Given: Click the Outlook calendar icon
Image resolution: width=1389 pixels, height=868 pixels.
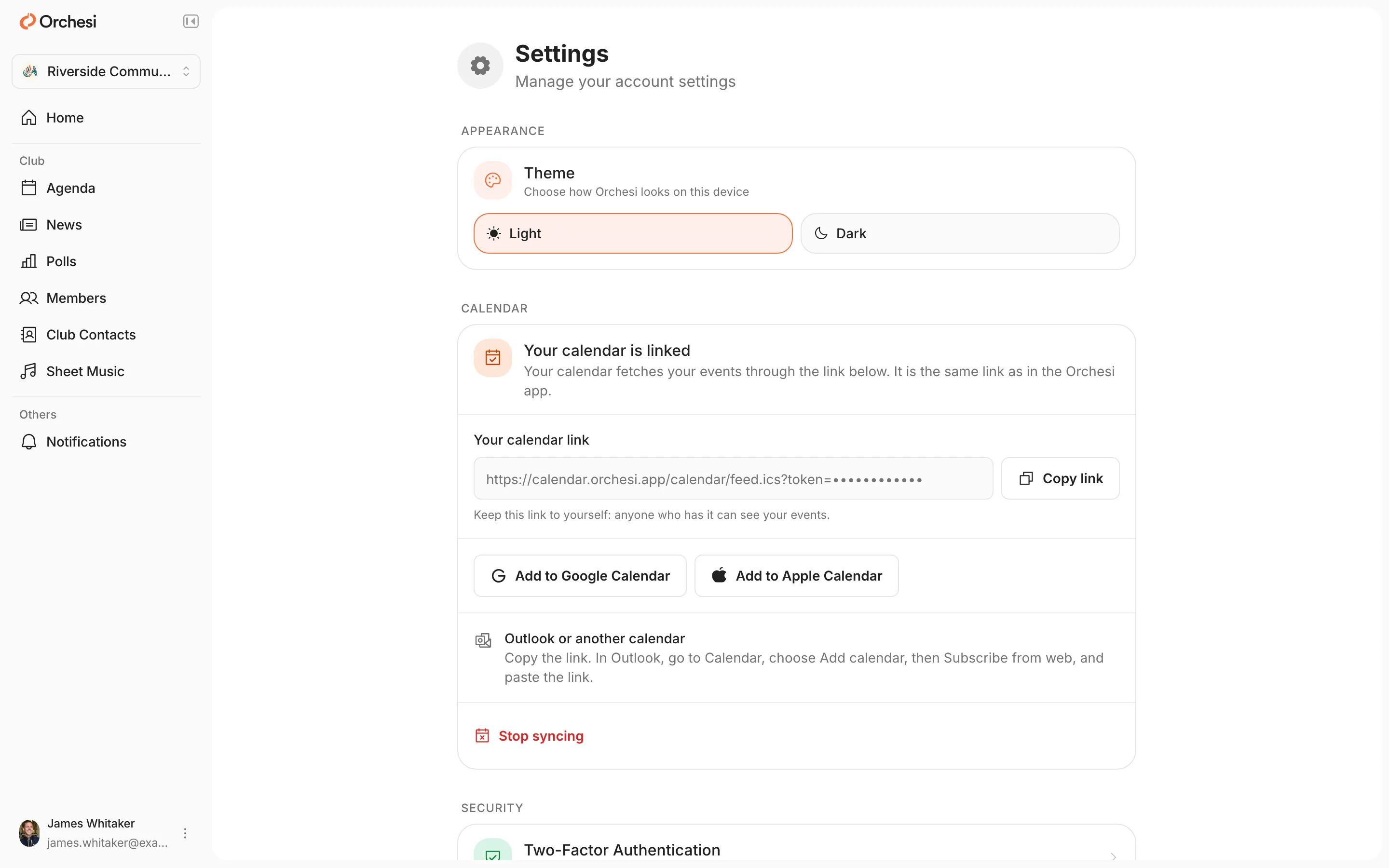Looking at the screenshot, I should 483,640.
